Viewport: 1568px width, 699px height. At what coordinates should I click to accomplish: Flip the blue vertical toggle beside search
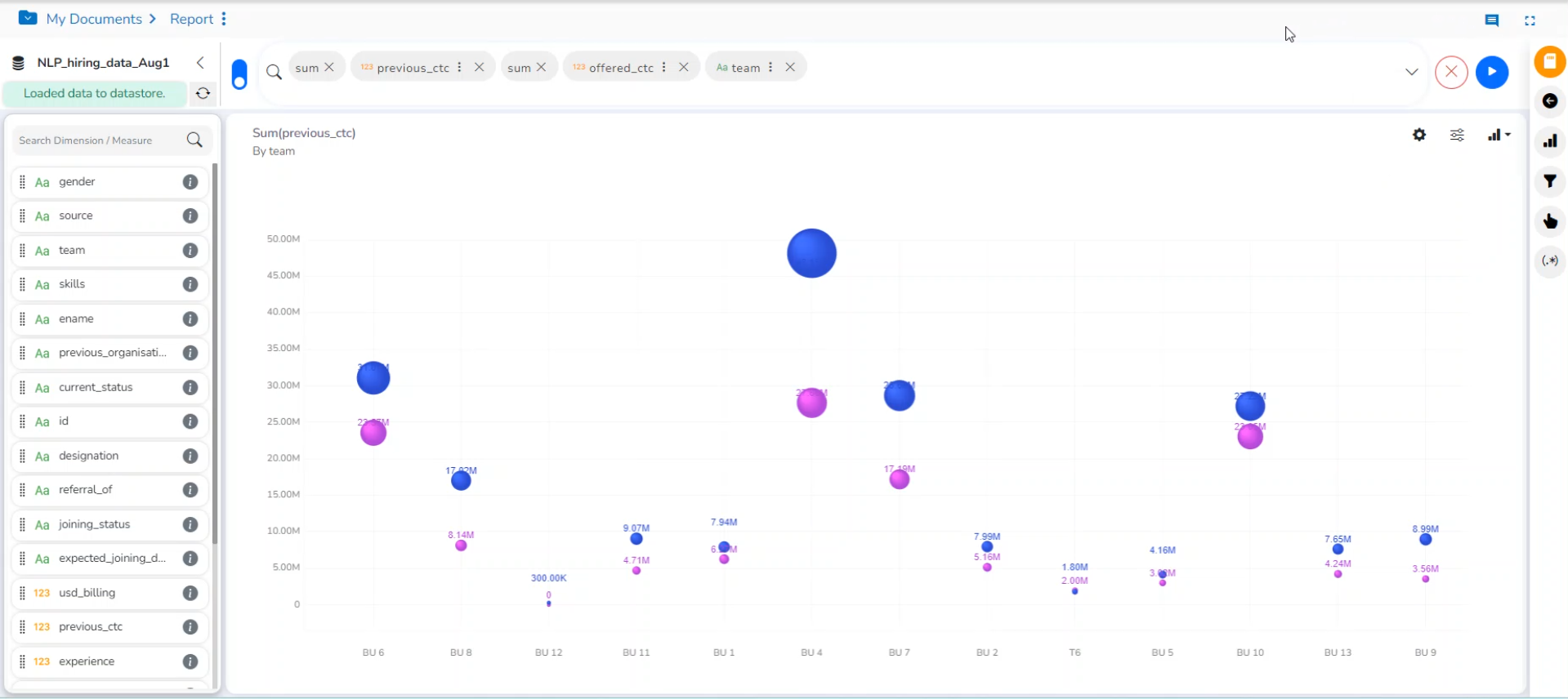pos(239,73)
